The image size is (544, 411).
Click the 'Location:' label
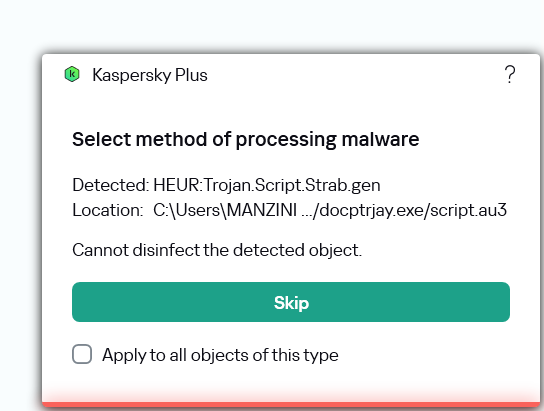(108, 210)
